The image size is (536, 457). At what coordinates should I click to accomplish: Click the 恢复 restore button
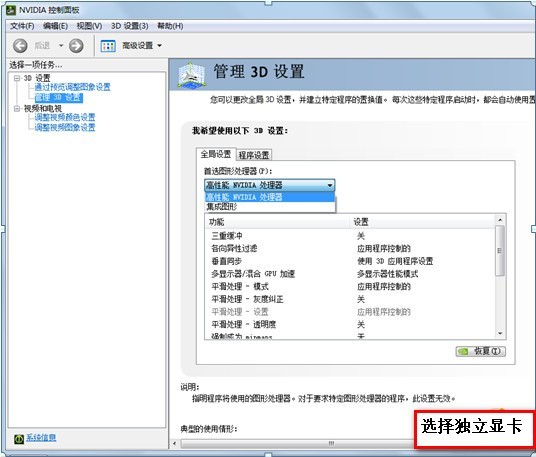pos(480,351)
